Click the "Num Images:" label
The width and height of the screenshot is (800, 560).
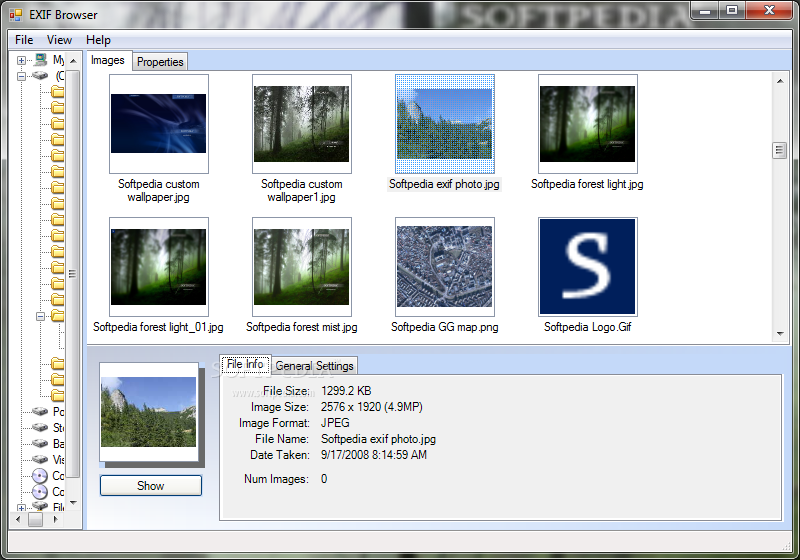(276, 479)
